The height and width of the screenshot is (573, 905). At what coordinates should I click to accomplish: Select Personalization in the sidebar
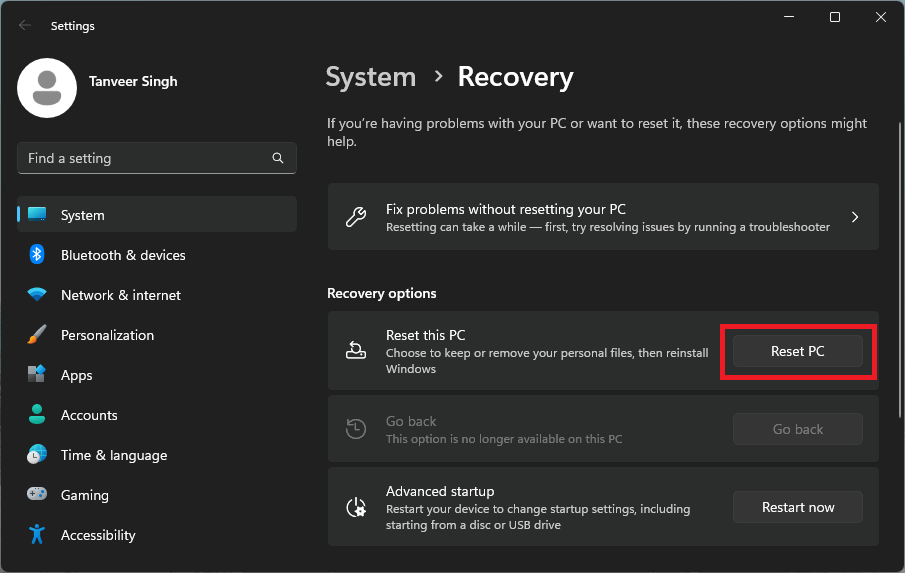tap(157, 335)
